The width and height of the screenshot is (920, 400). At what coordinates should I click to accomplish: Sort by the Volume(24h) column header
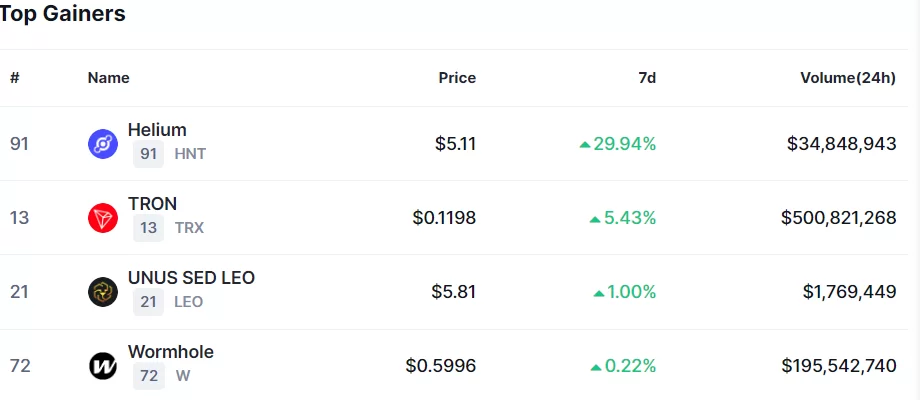pos(848,78)
